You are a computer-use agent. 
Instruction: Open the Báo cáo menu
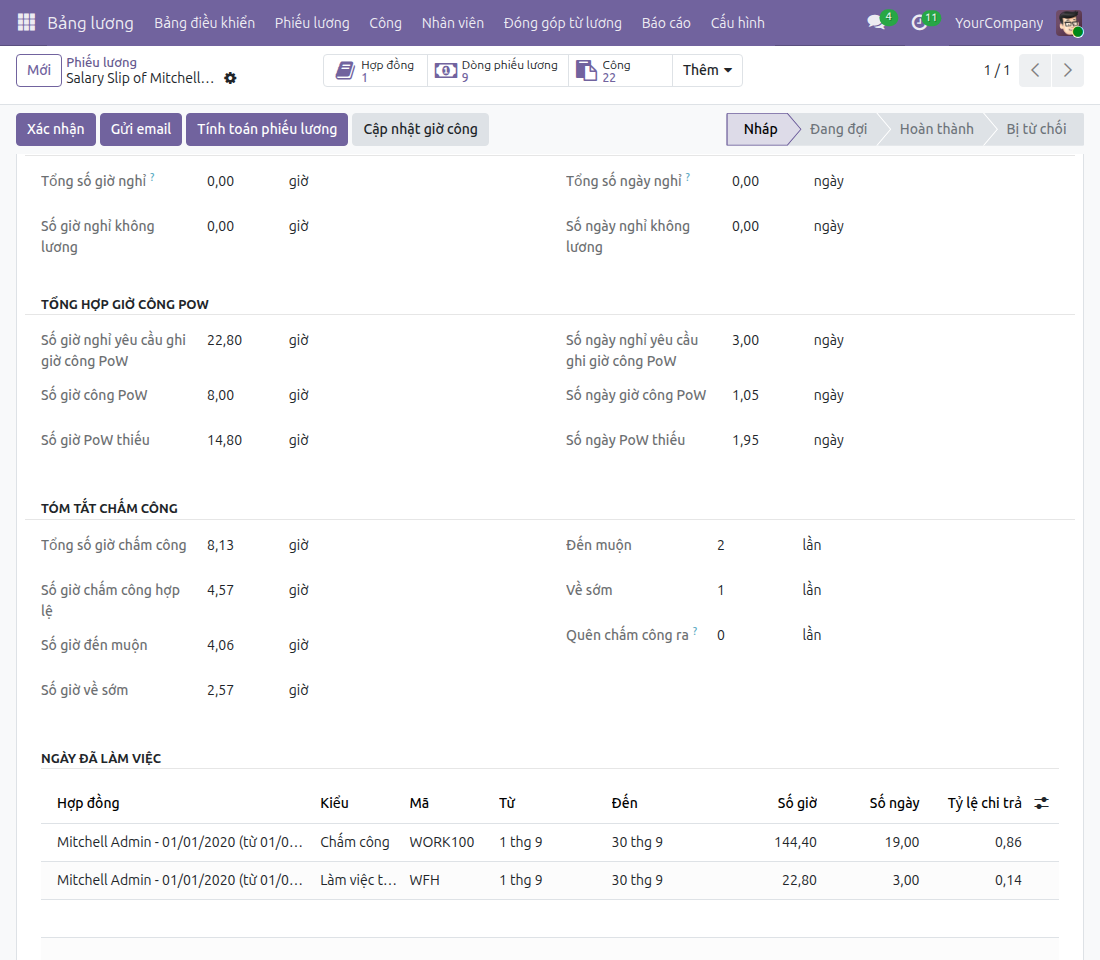click(666, 22)
